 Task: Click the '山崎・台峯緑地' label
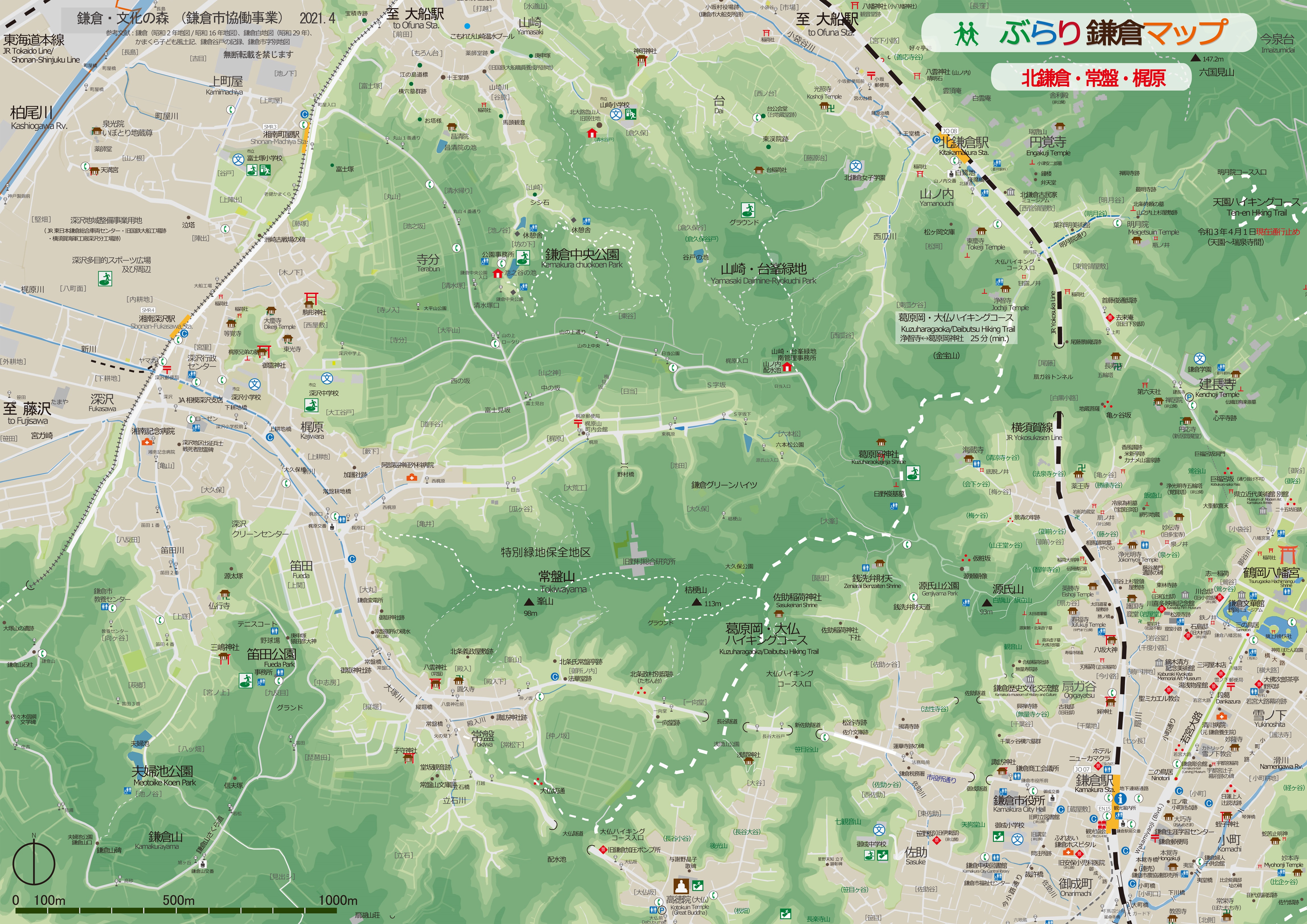click(x=763, y=268)
